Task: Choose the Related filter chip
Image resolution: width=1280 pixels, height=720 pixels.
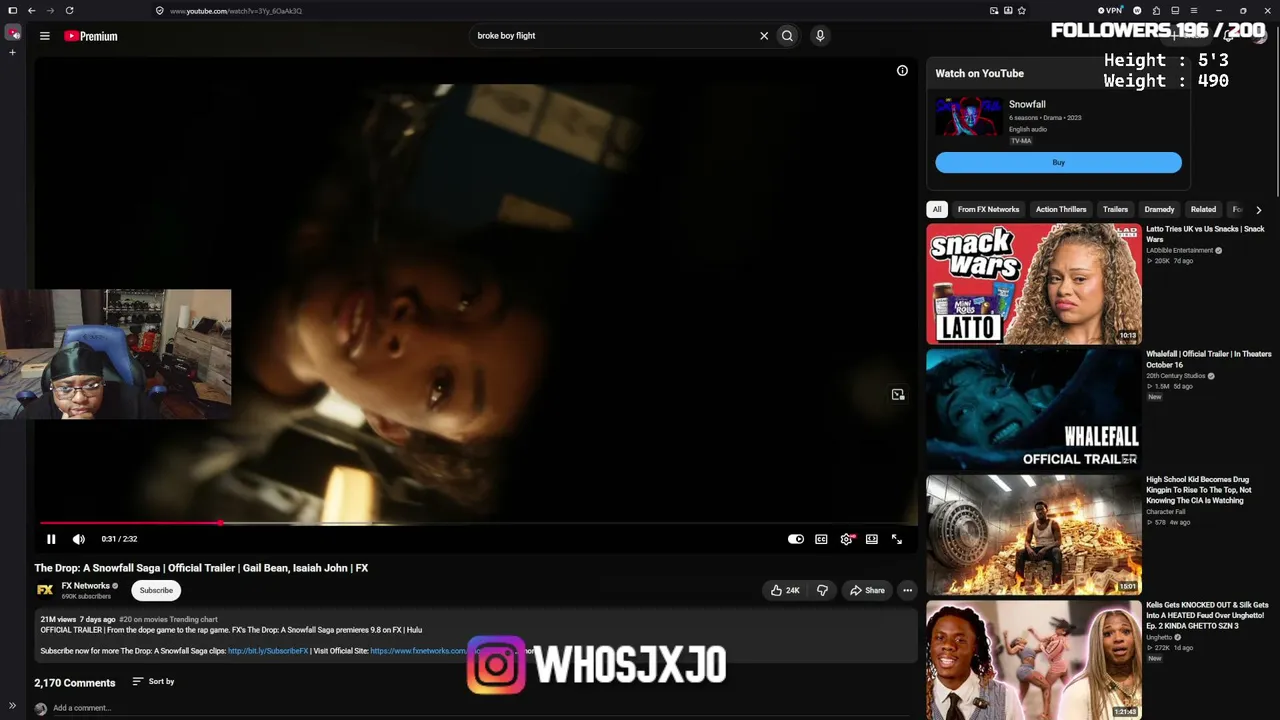Action: click(1203, 209)
